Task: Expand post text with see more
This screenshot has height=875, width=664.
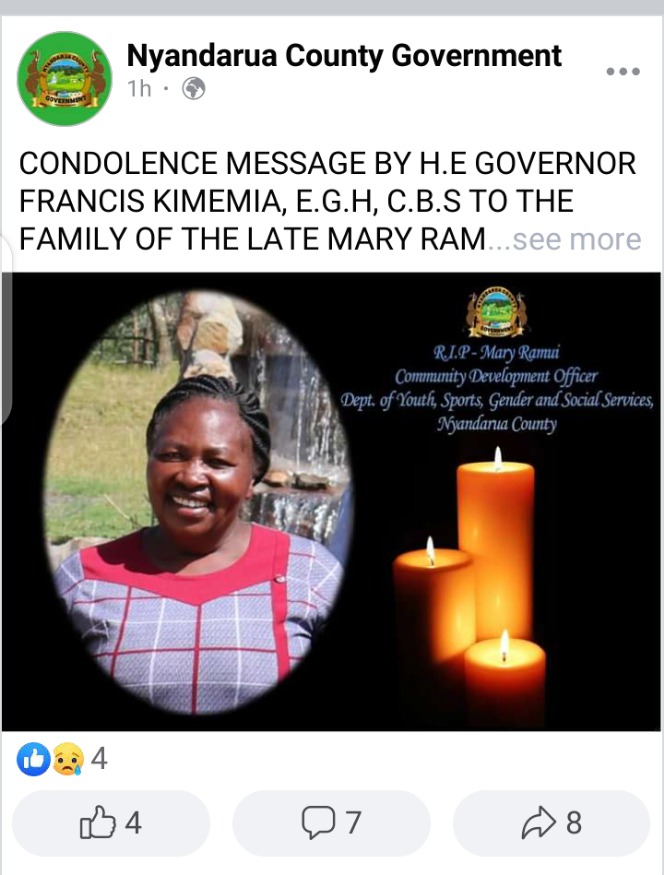Action: [x=577, y=239]
